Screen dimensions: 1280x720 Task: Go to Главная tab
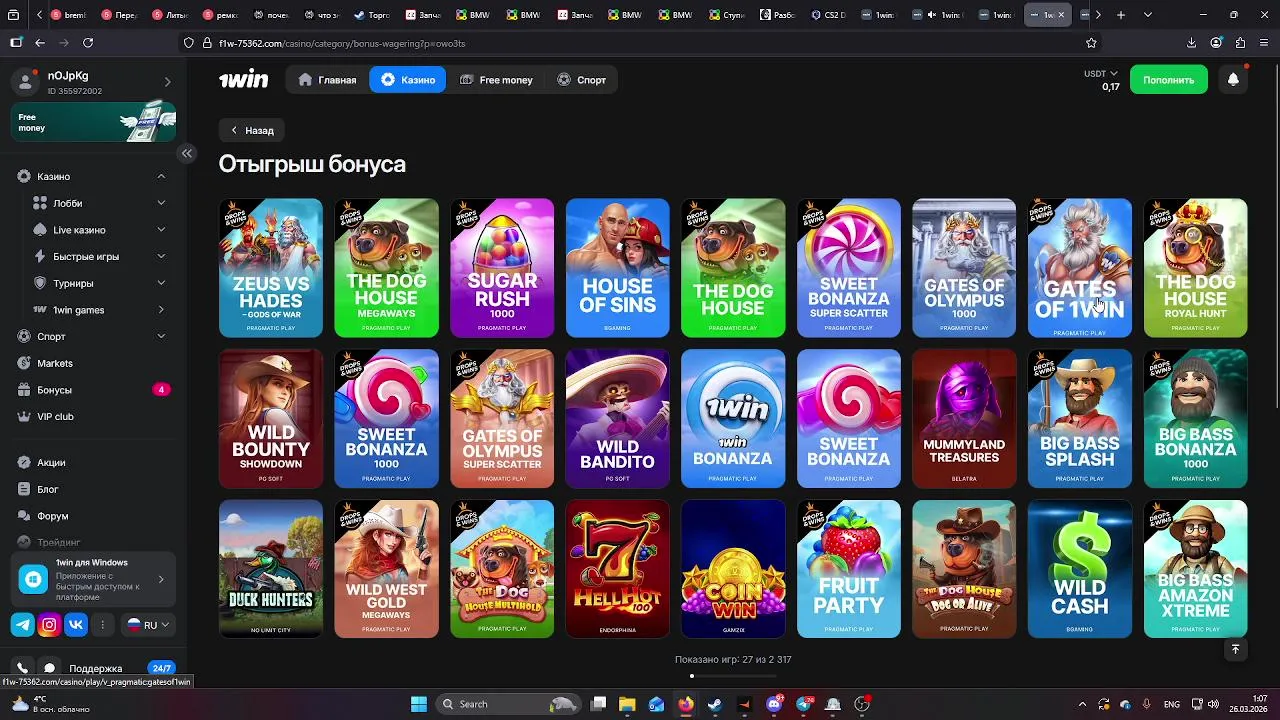(327, 80)
